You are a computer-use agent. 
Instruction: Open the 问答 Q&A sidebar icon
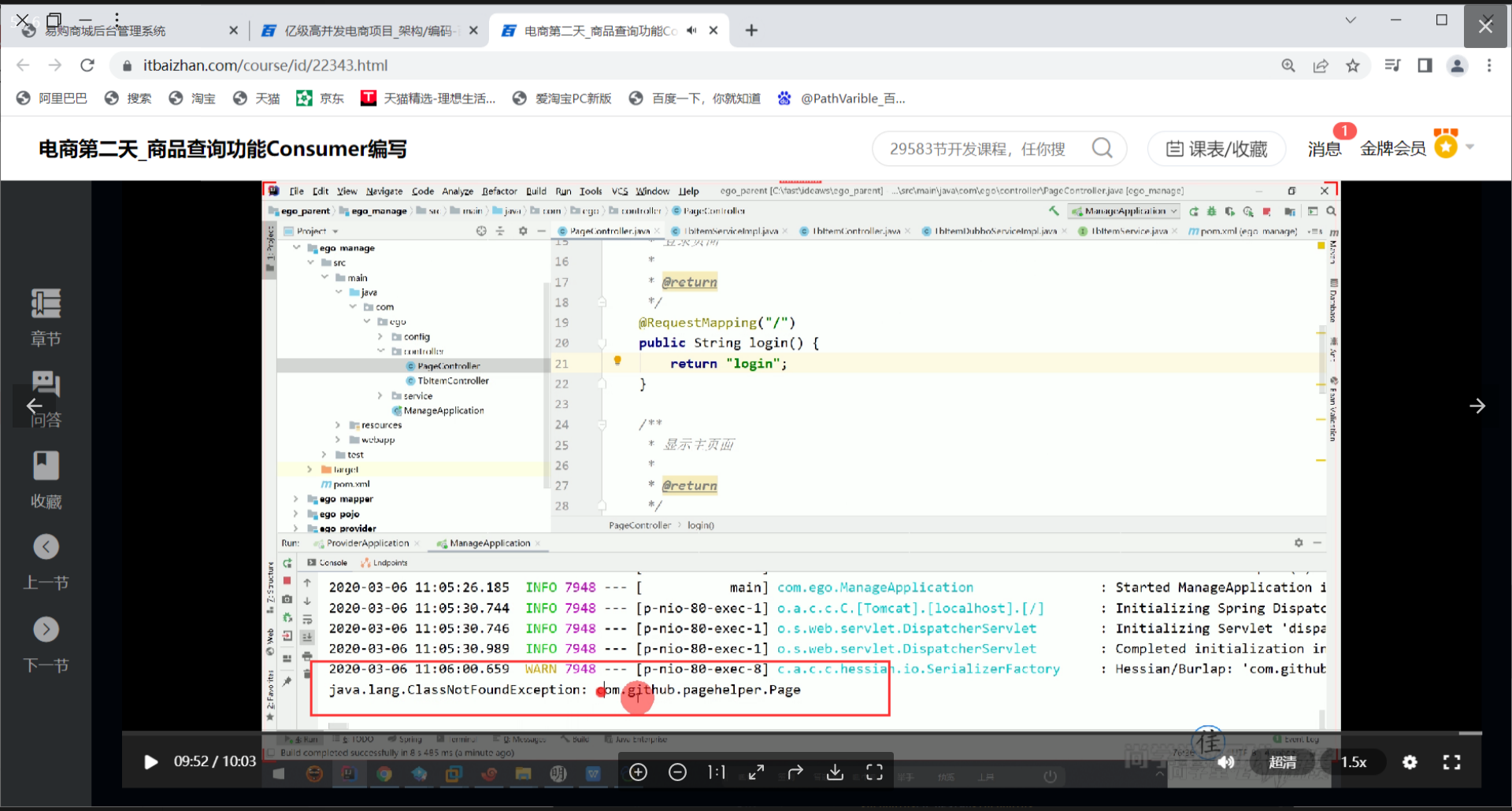[x=46, y=399]
